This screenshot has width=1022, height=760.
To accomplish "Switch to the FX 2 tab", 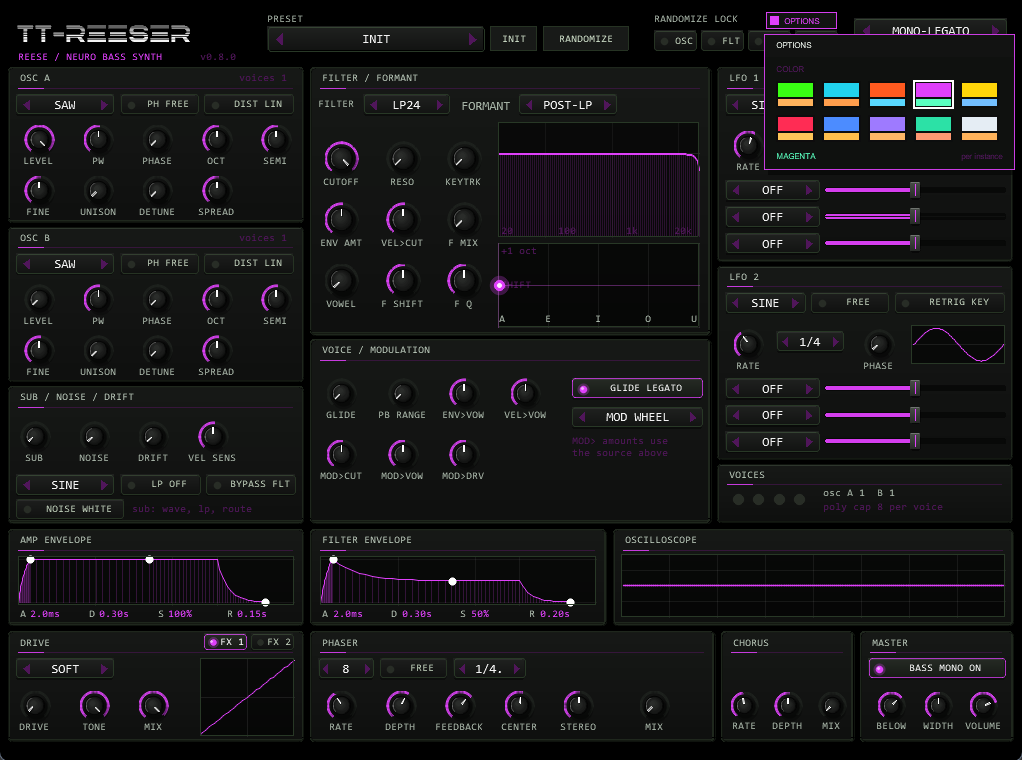I will (272, 642).
